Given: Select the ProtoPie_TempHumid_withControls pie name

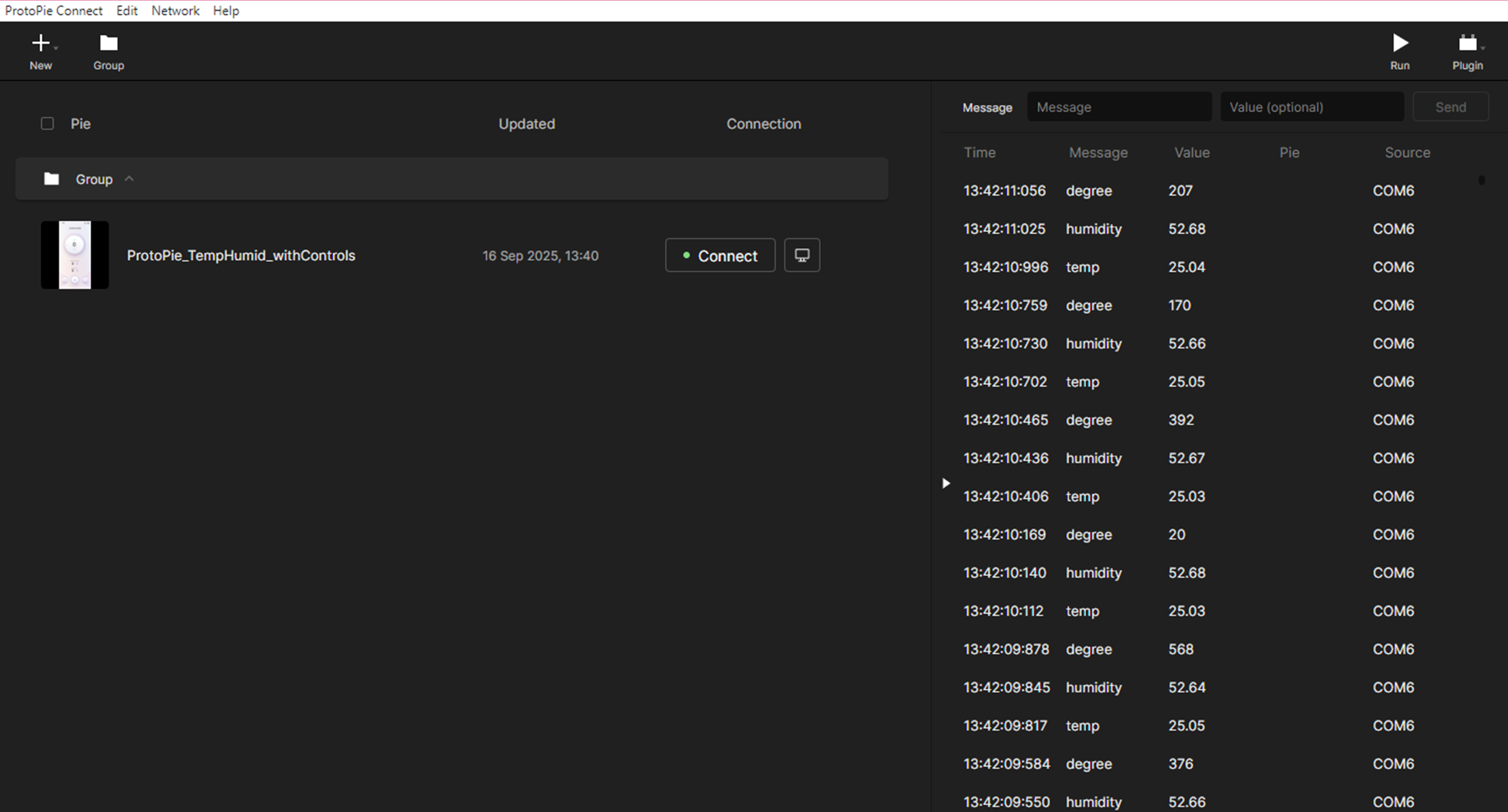Looking at the screenshot, I should click(x=240, y=256).
